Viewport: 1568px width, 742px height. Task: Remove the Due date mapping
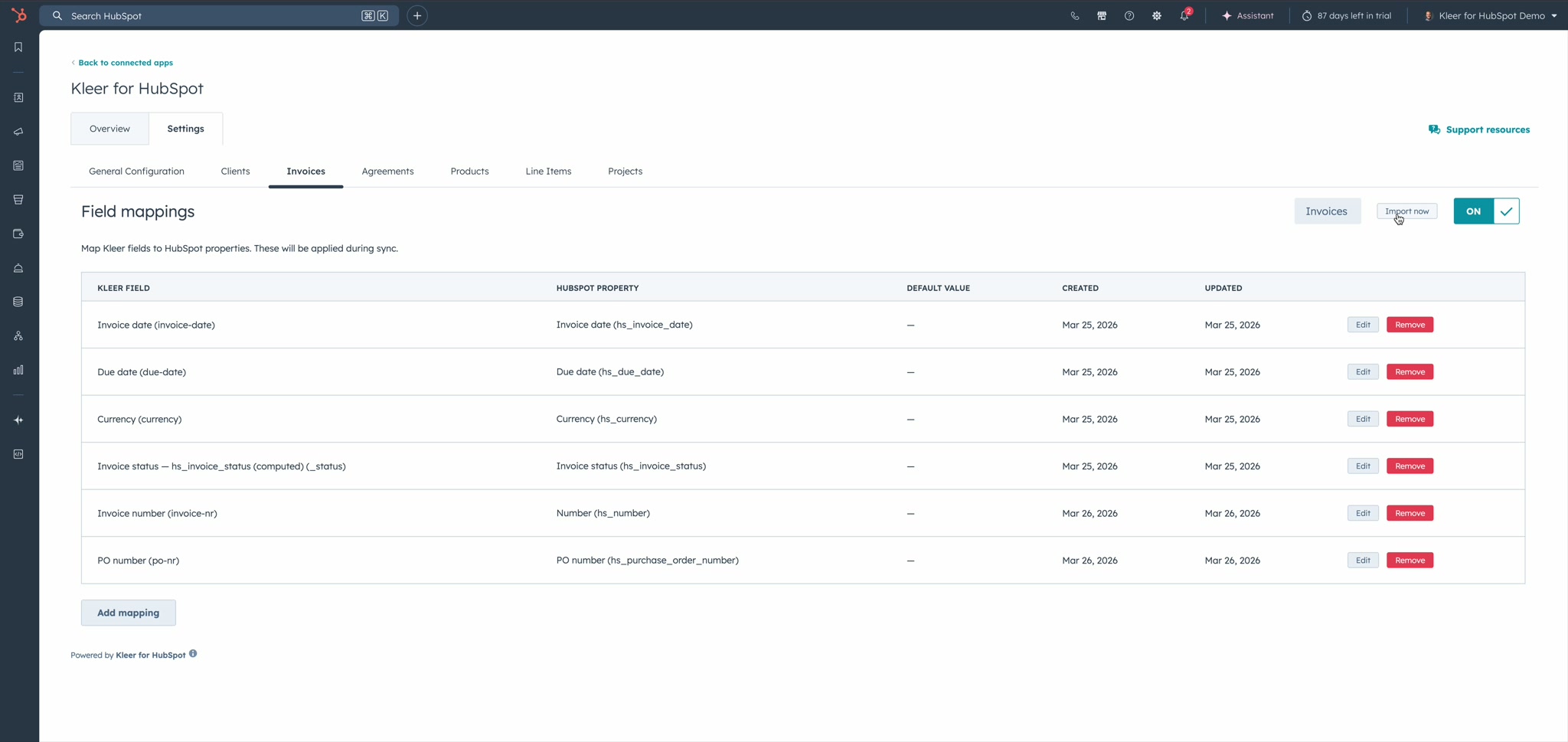[x=1410, y=372]
